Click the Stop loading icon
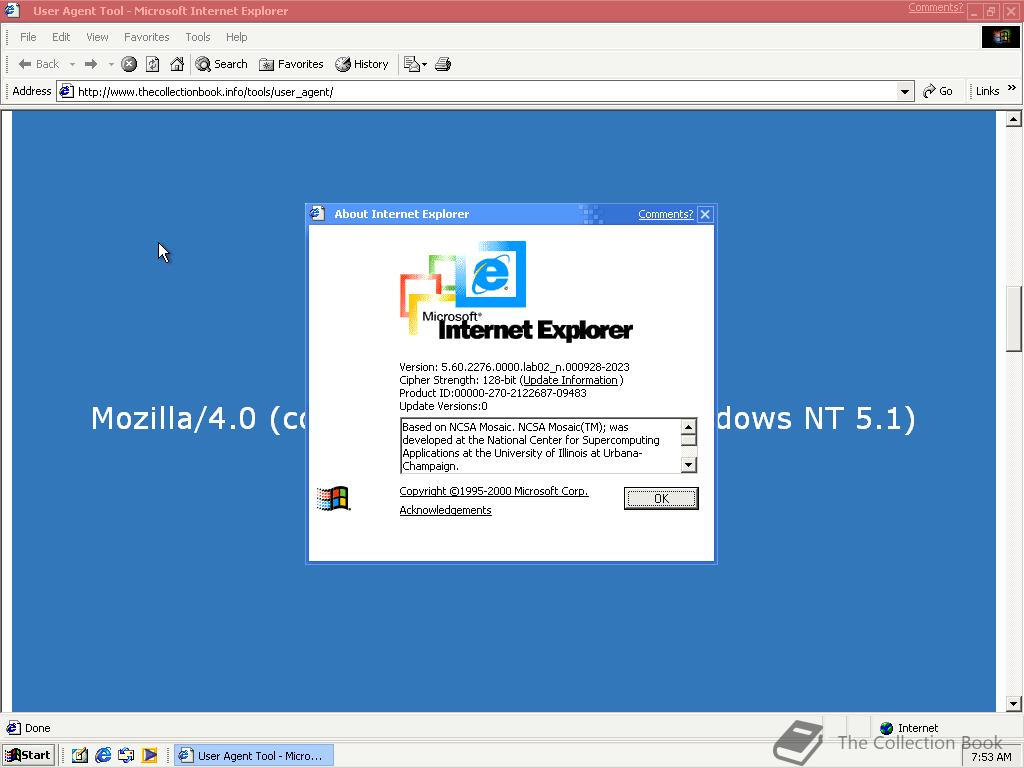The height and width of the screenshot is (768, 1024). coord(129,64)
